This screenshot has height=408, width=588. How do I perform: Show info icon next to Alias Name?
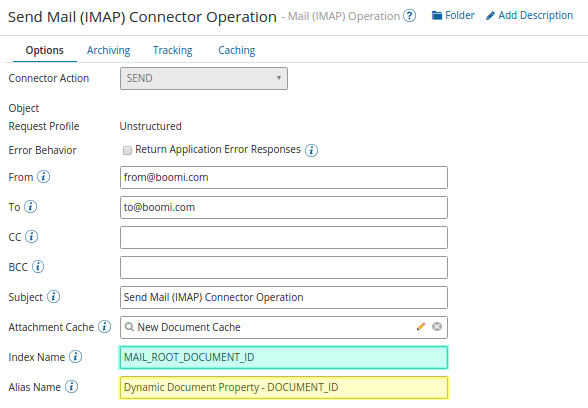[71, 387]
